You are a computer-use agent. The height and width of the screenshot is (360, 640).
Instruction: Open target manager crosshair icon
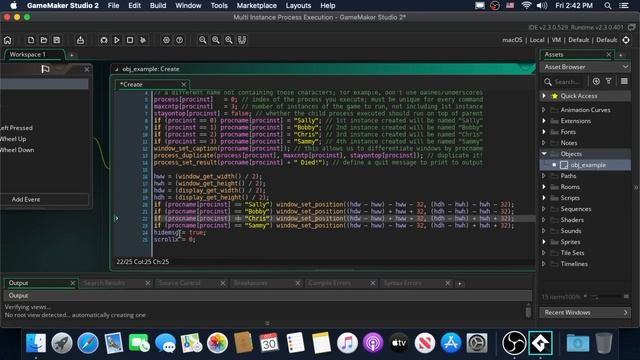coord(626,40)
